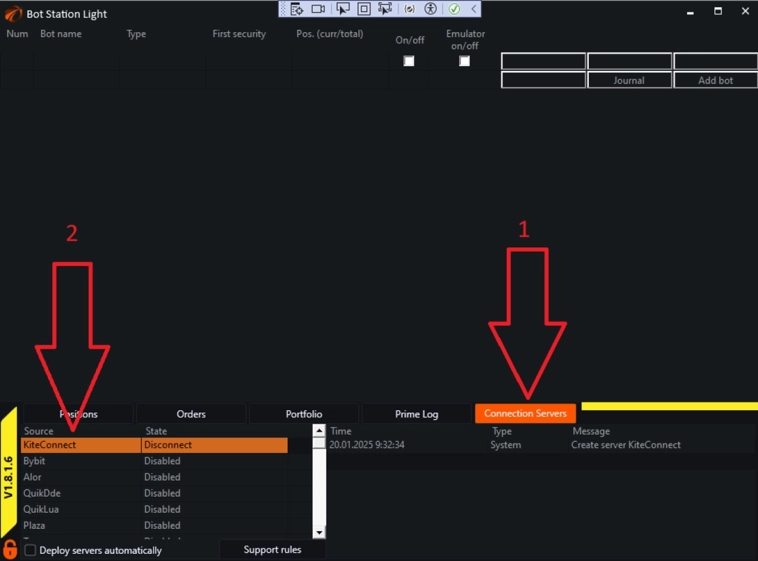Run the accessibility scan person icon

(x=430, y=9)
